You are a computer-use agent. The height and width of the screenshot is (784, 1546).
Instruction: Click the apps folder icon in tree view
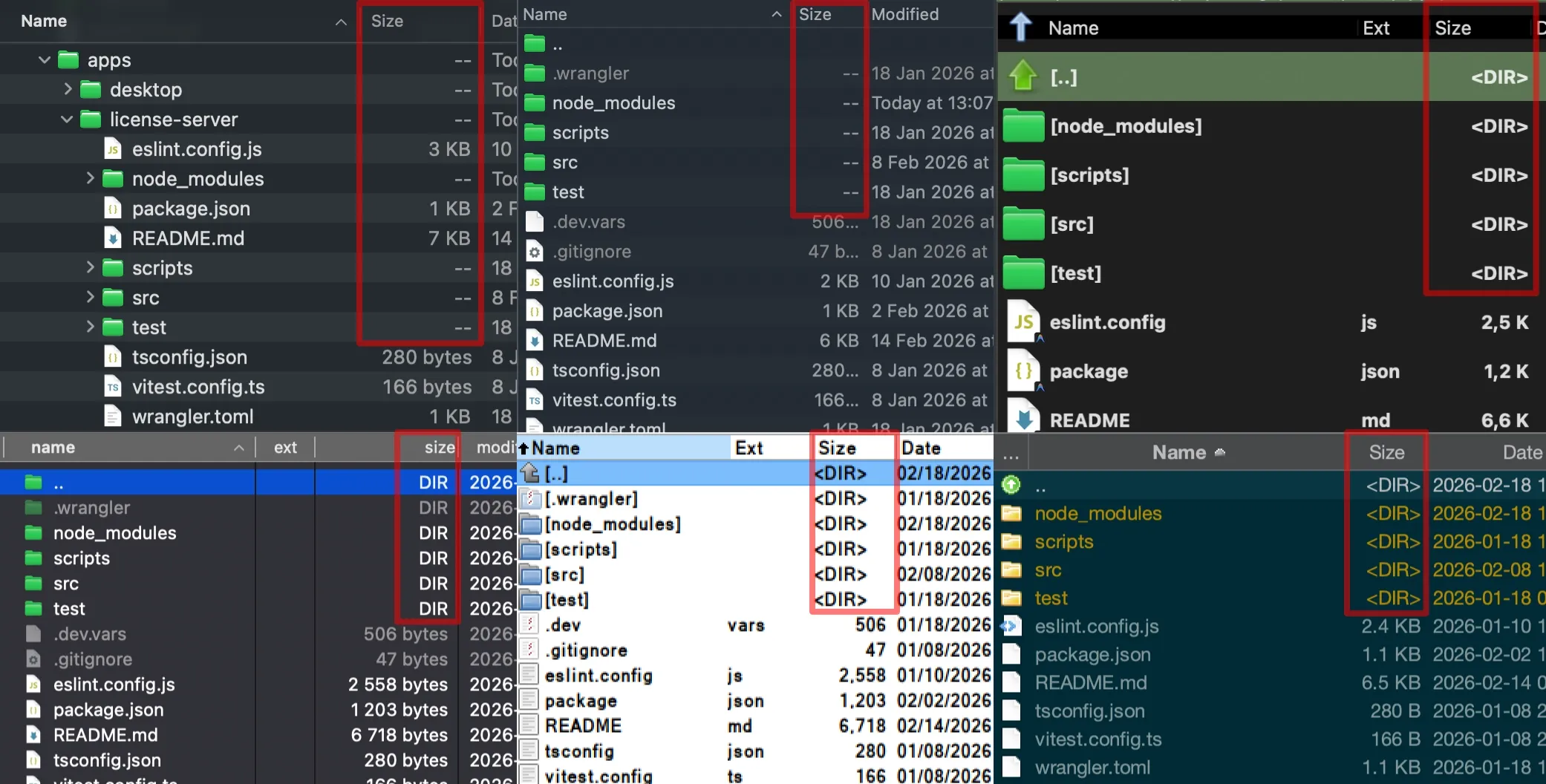coord(68,59)
